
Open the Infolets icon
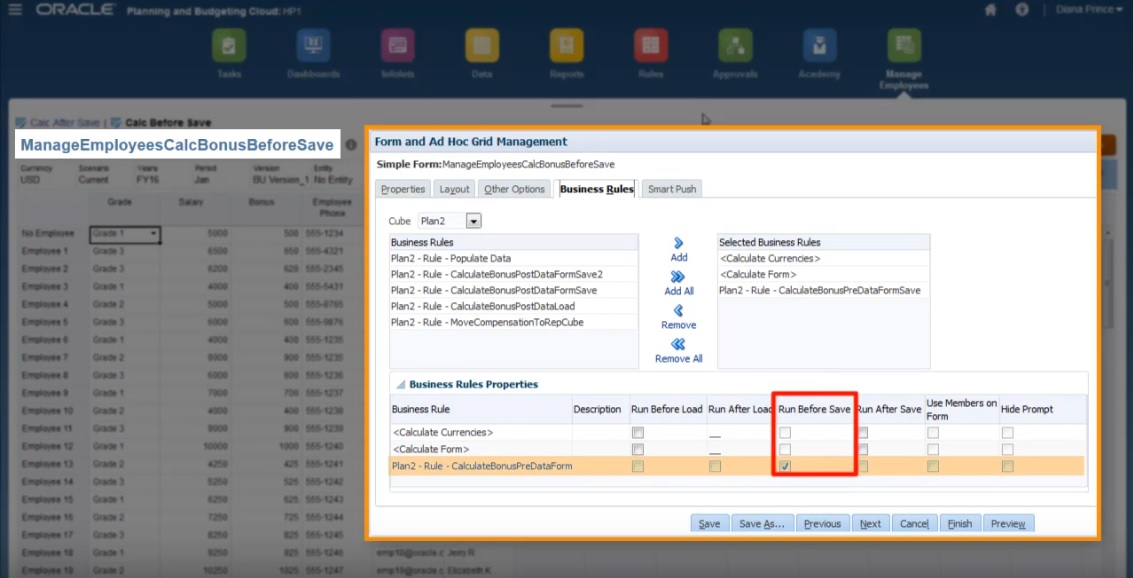(397, 46)
